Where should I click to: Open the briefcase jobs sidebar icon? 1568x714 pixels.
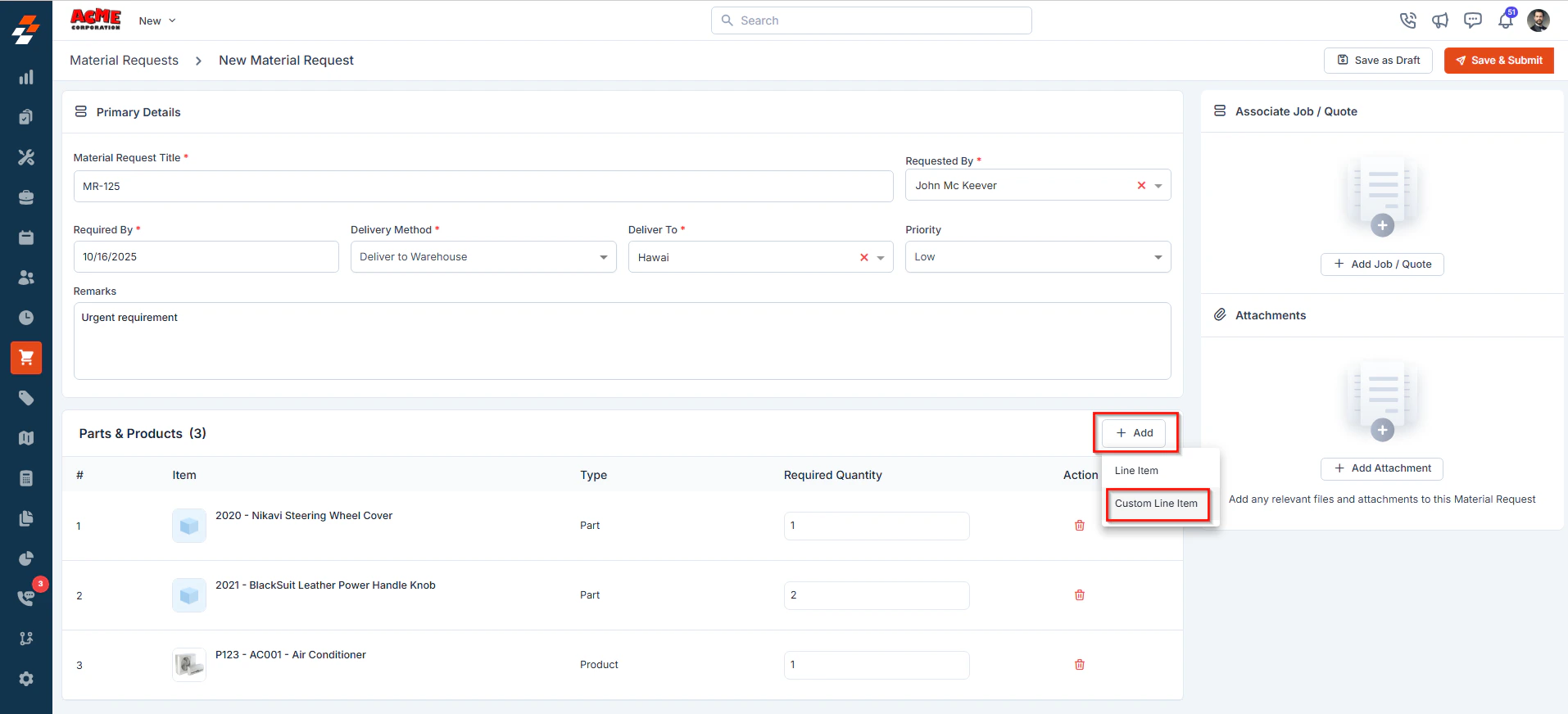point(26,197)
